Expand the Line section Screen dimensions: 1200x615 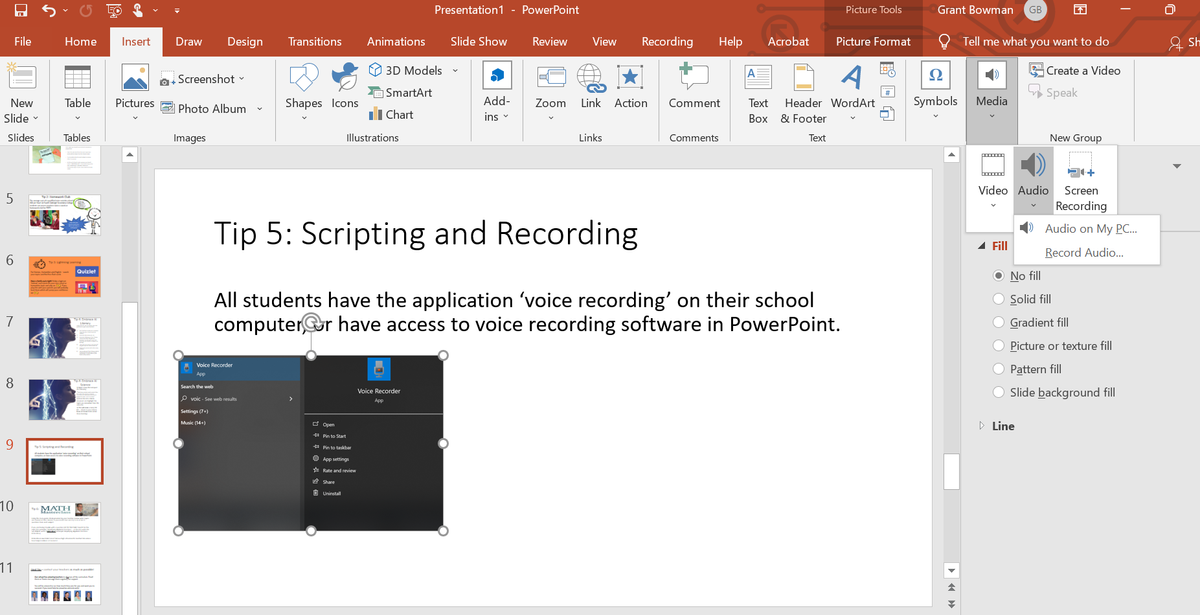pyautogui.click(x=1002, y=426)
